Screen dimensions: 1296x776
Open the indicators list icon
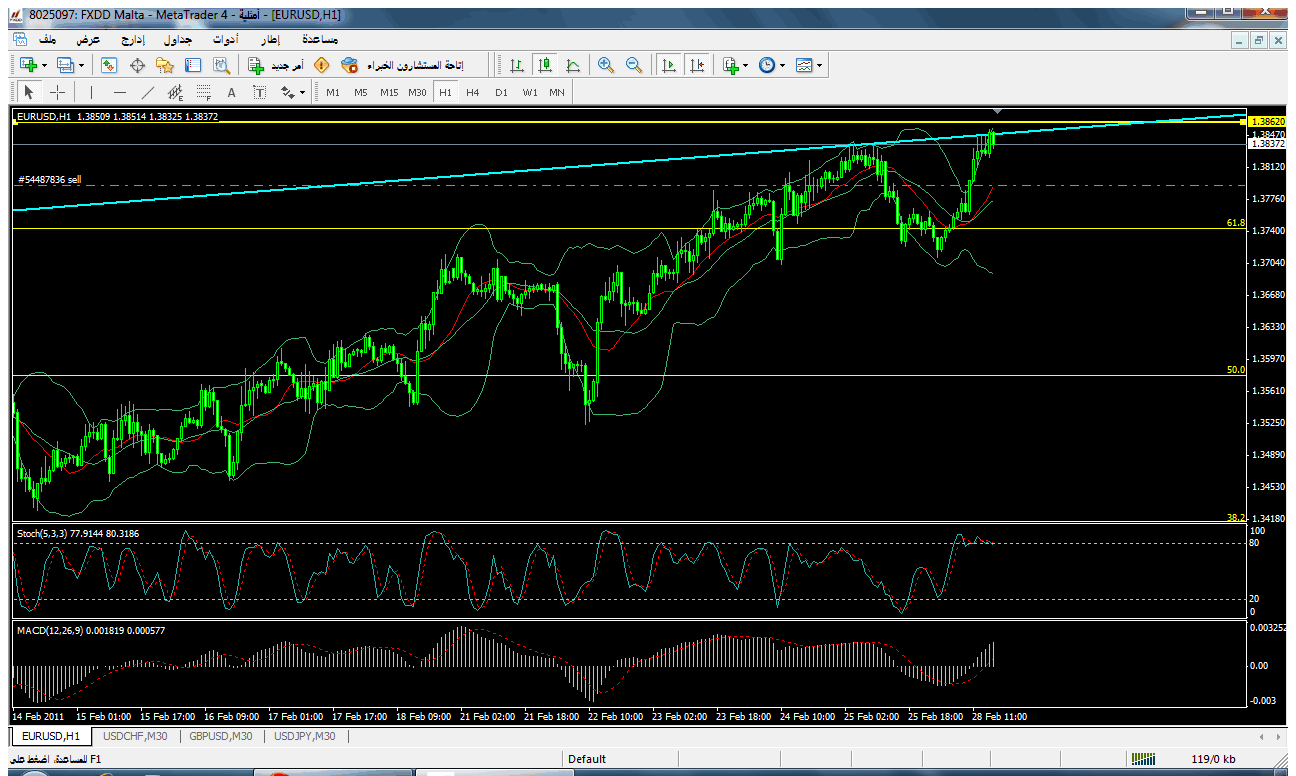click(x=731, y=65)
